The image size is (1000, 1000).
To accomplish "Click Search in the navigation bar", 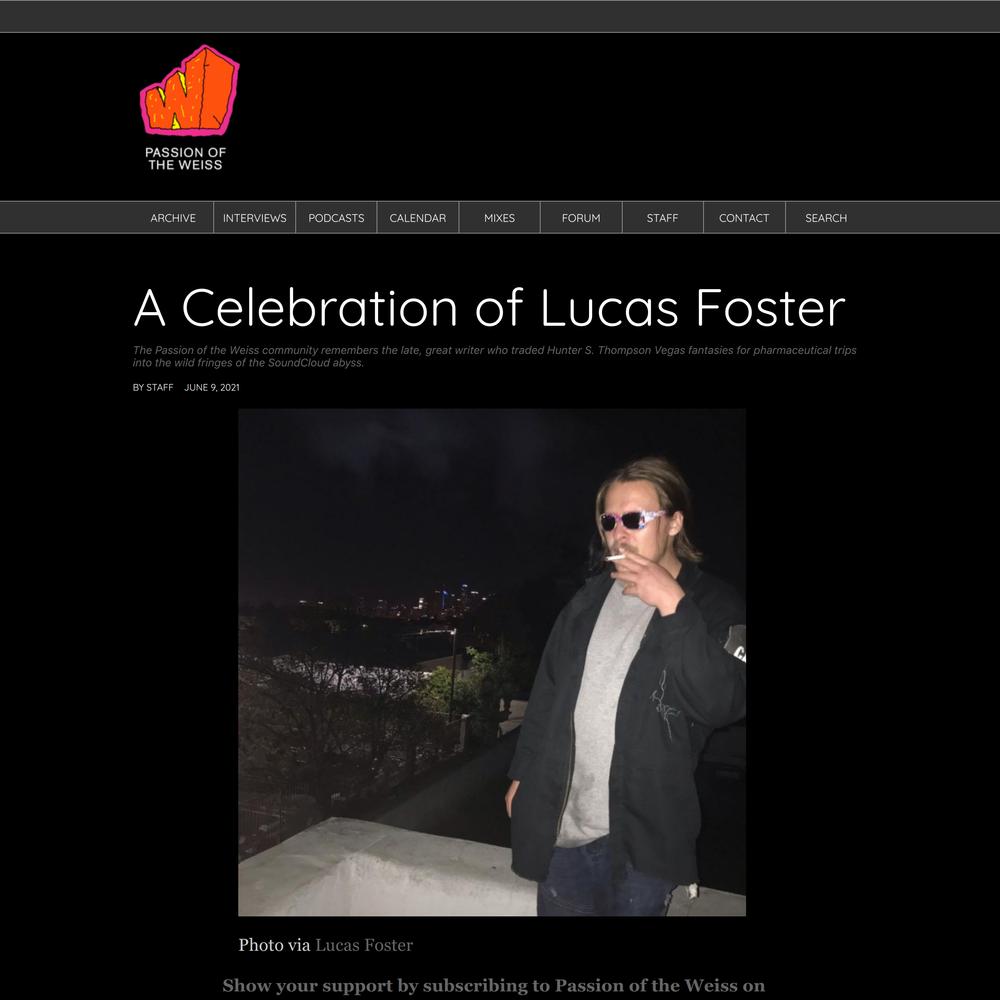I will [x=826, y=218].
